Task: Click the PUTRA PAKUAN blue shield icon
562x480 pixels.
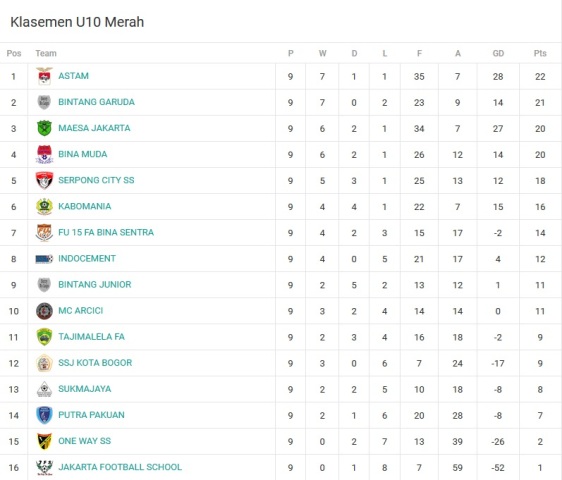Action: tap(44, 415)
